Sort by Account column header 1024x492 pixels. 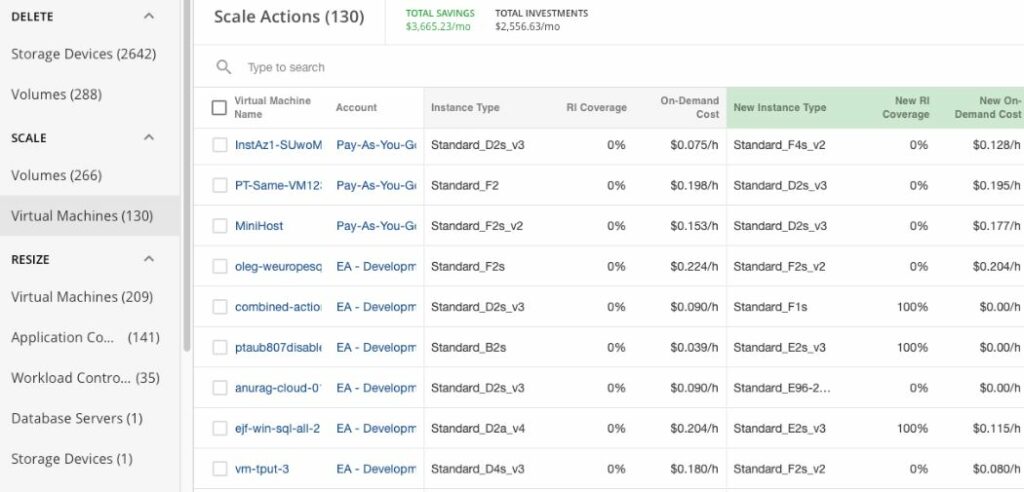coord(357,107)
